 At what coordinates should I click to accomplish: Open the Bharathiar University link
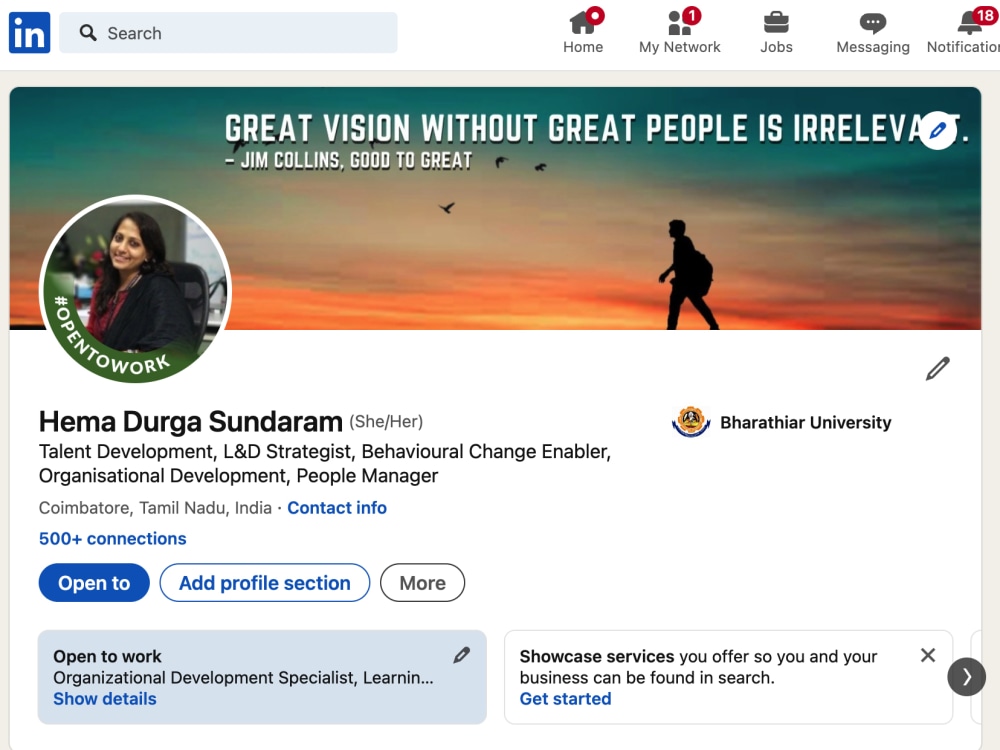click(805, 422)
